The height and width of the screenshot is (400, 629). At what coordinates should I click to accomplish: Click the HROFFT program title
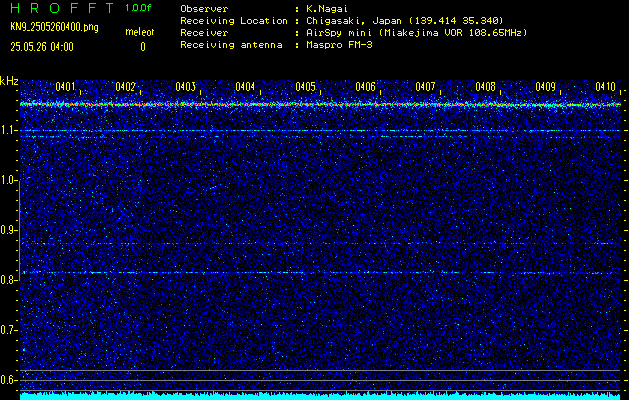63,8
